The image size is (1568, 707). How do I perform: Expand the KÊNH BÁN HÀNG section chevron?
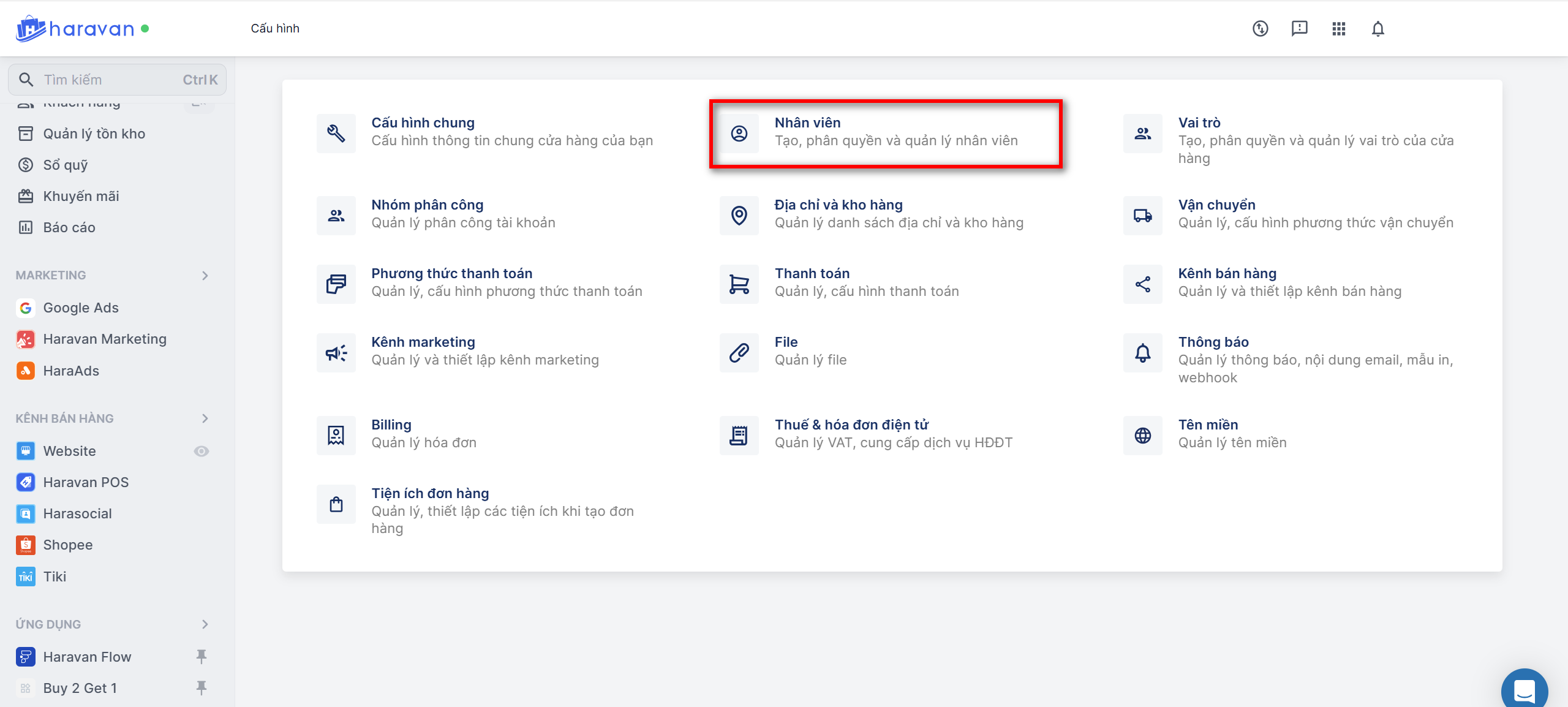coord(205,418)
